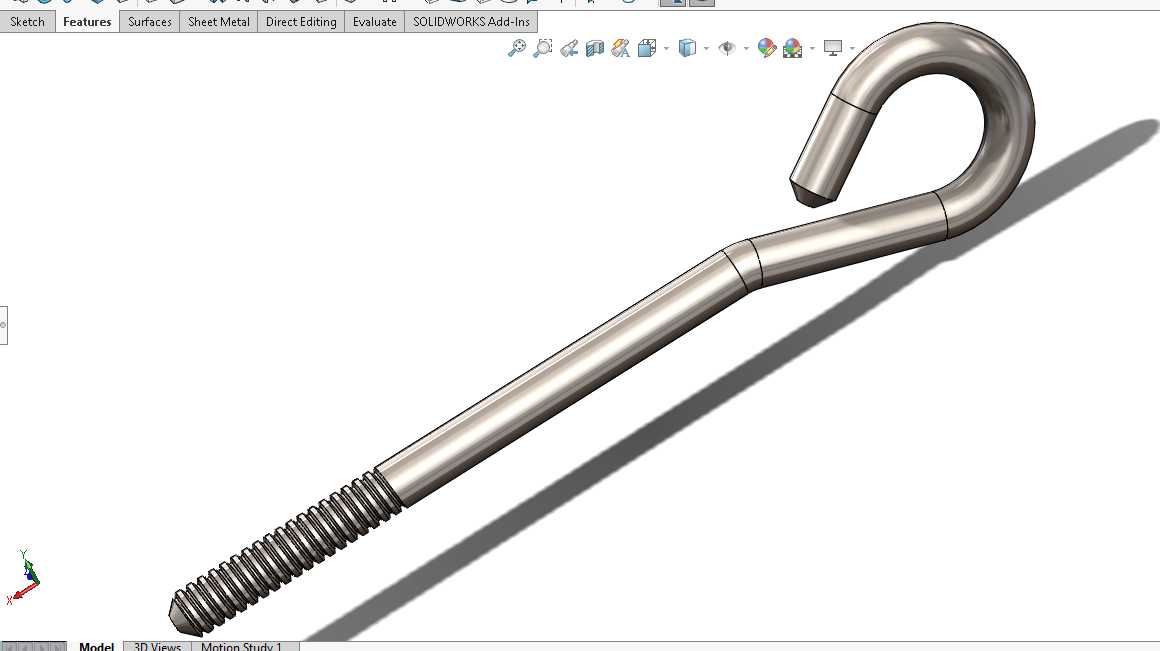Open the Surfaces tab
Screen dimensions: 1160x651
point(149,21)
